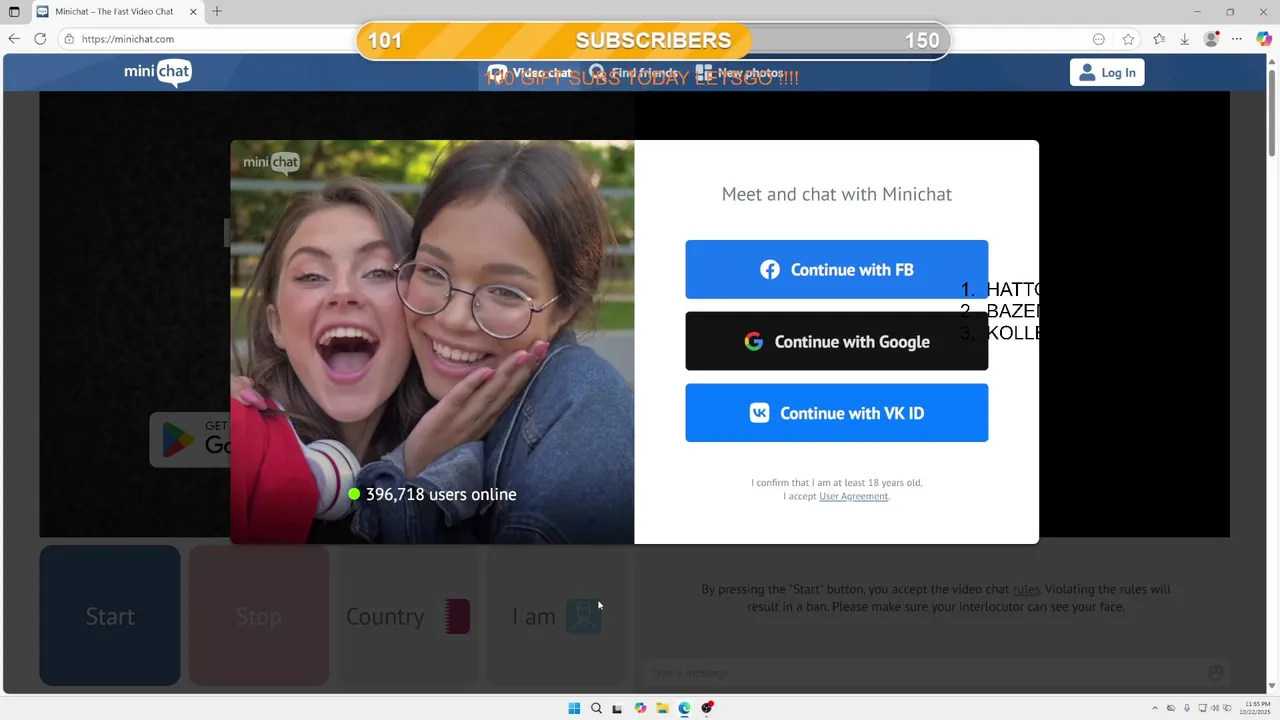Switch to Microsoft Edge on taskbar
Viewport: 1280px width, 720px height.
point(684,708)
